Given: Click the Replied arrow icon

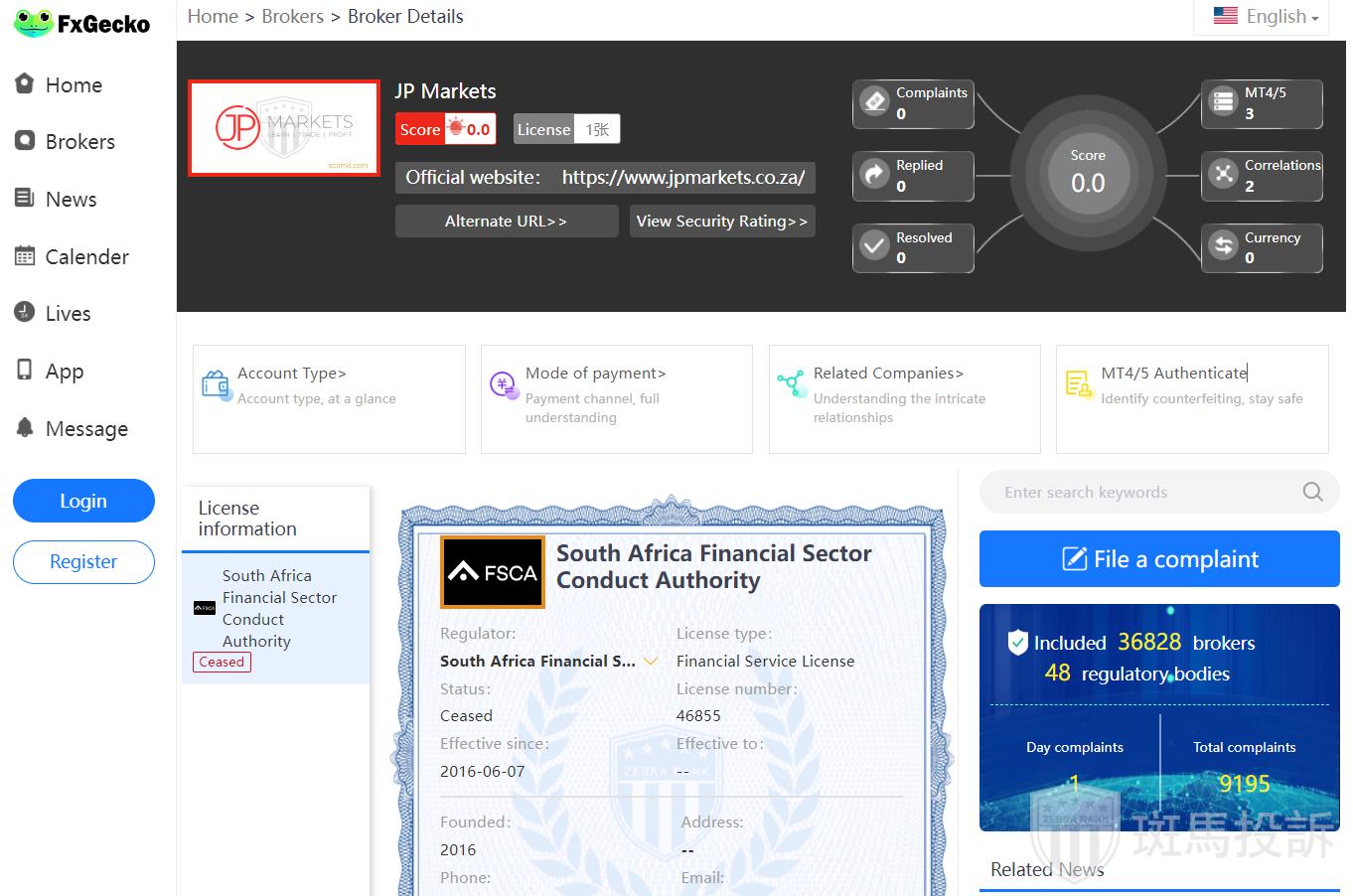Looking at the screenshot, I should pos(875,175).
